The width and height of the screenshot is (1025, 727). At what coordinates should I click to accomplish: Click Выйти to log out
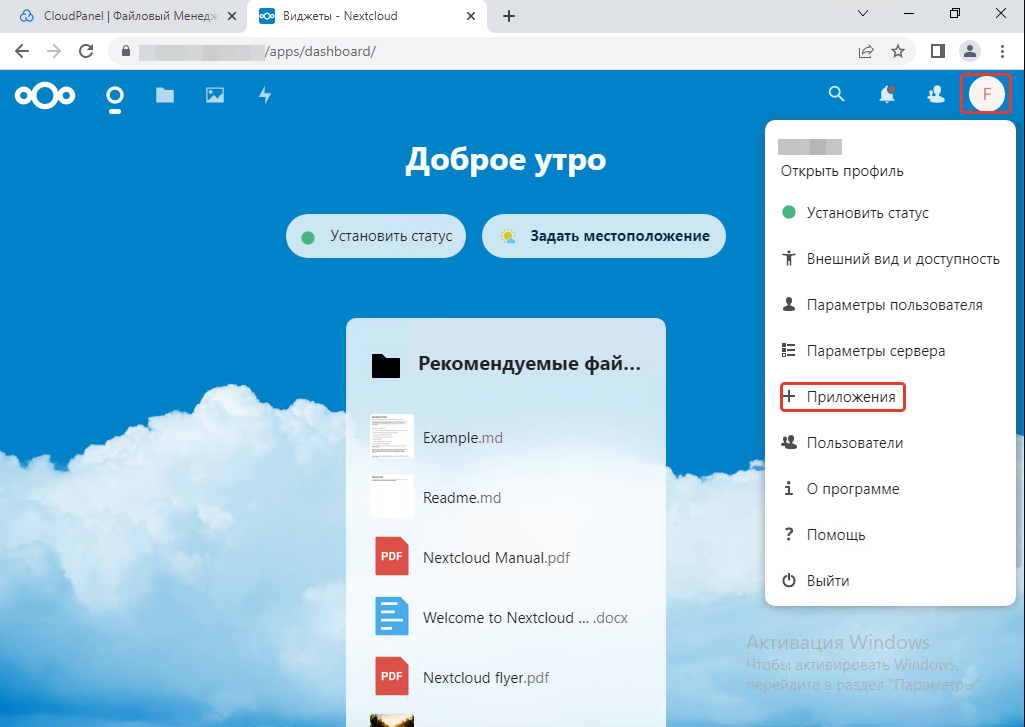coord(827,581)
